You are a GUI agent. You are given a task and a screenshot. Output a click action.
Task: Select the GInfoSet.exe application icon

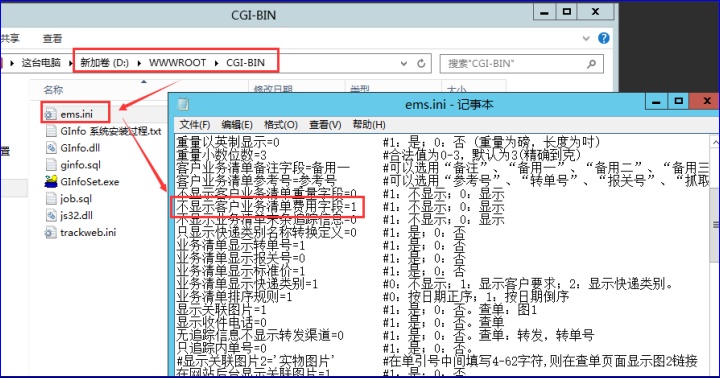click(x=51, y=181)
